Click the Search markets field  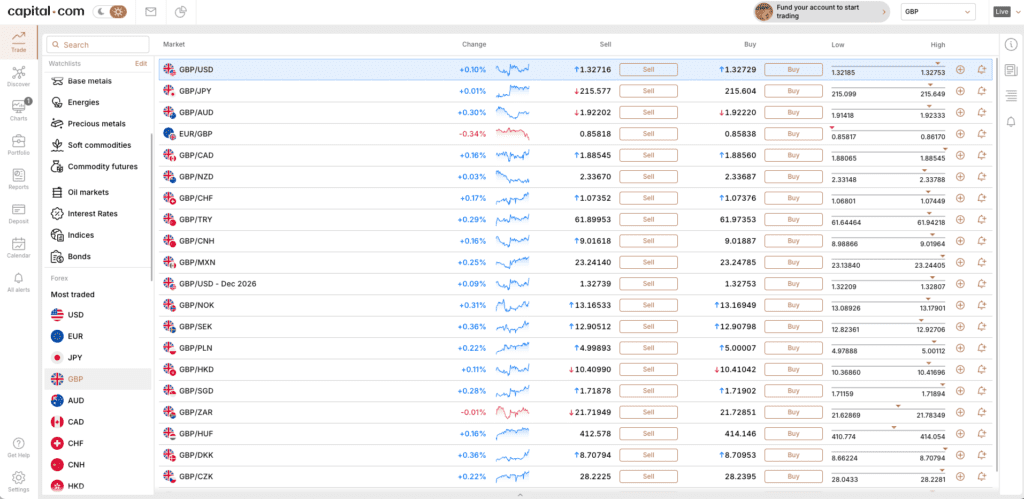[98, 45]
